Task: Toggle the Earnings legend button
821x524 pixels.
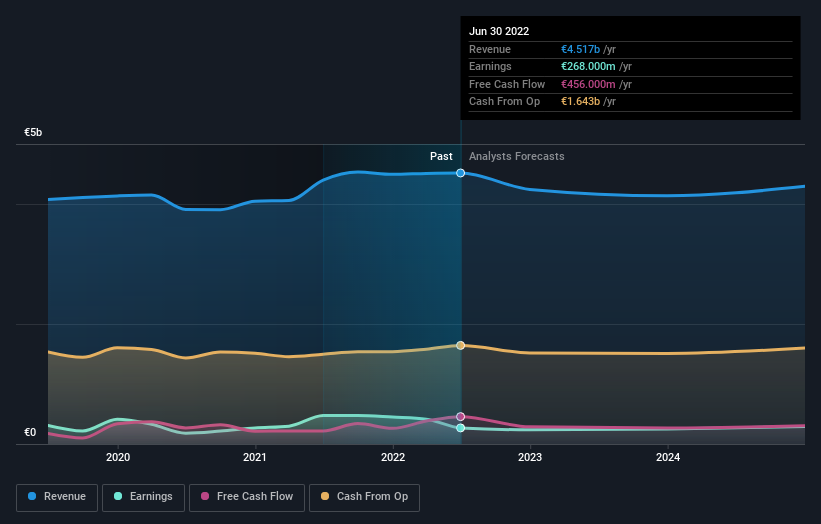Action: (x=143, y=497)
